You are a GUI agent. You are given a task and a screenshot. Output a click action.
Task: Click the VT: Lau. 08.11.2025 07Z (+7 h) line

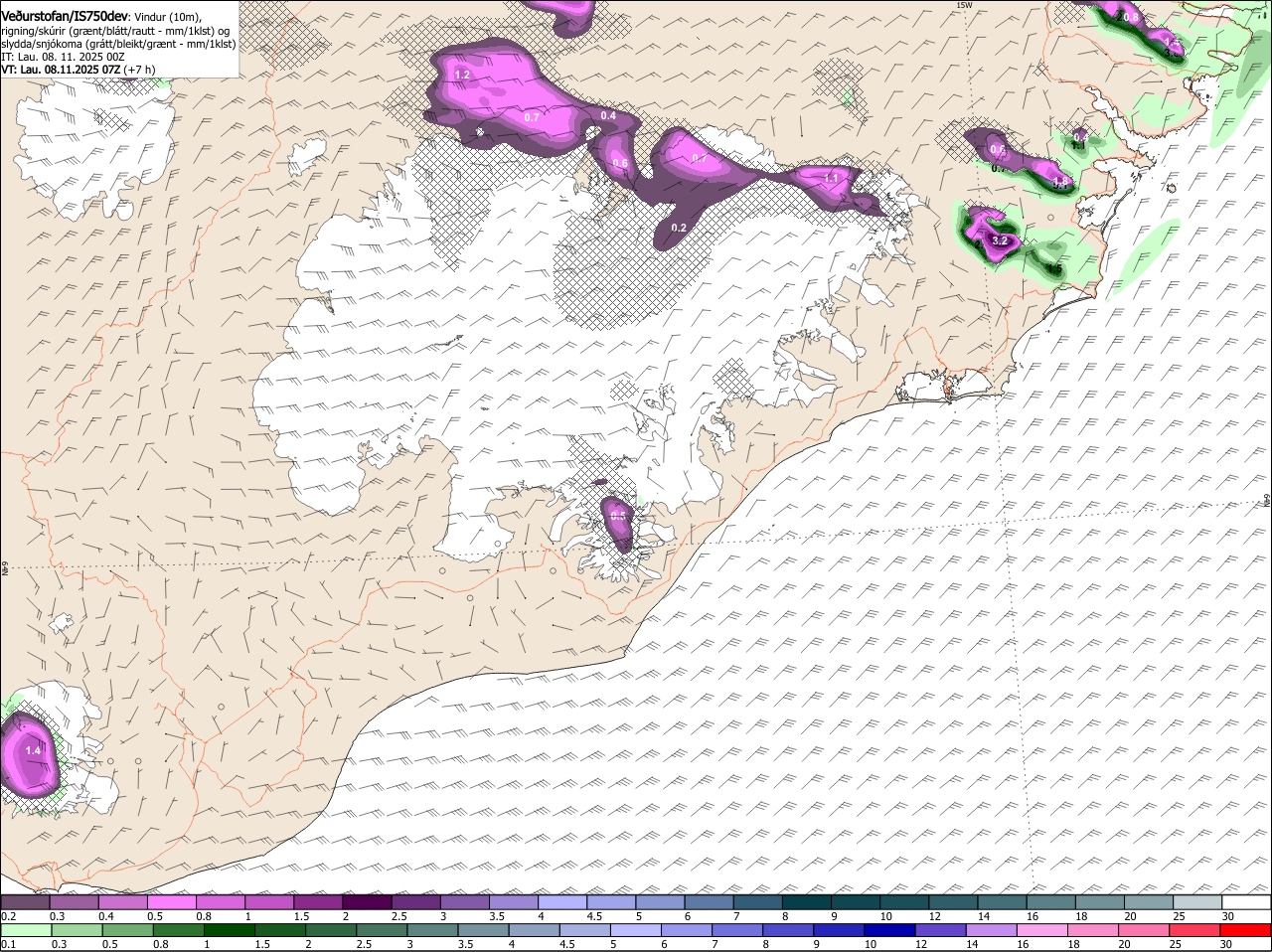[78, 70]
